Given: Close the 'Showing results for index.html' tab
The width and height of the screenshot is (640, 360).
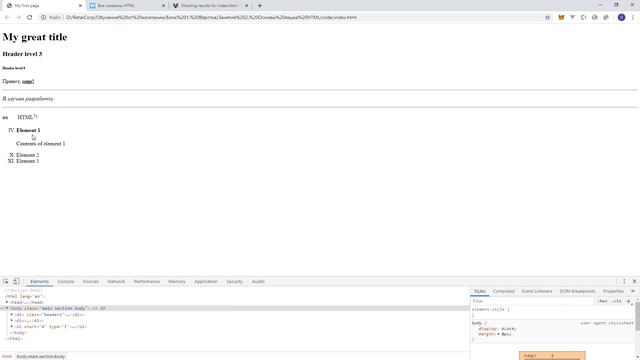Looking at the screenshot, I should click(x=246, y=6).
